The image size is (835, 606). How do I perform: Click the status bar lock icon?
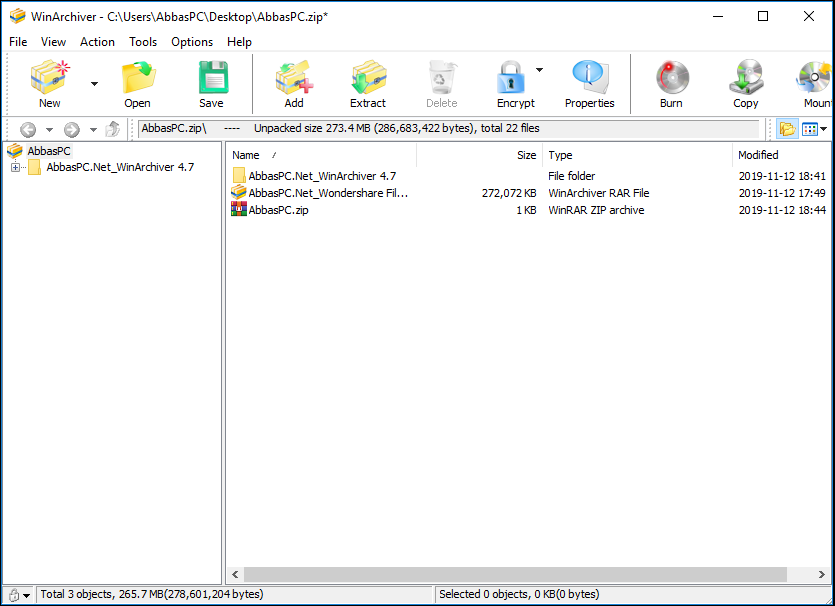click(x=14, y=595)
